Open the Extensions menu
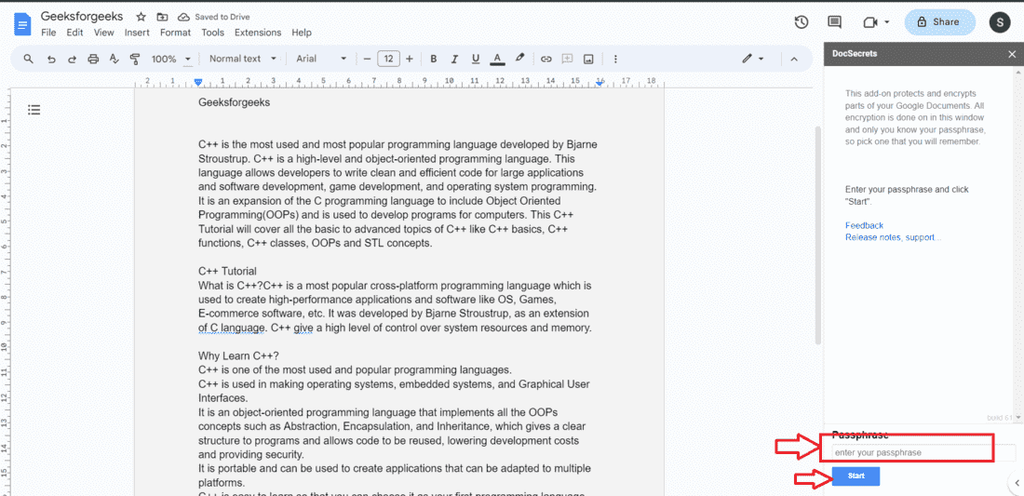Viewport: 1024px width, 496px height. click(258, 32)
